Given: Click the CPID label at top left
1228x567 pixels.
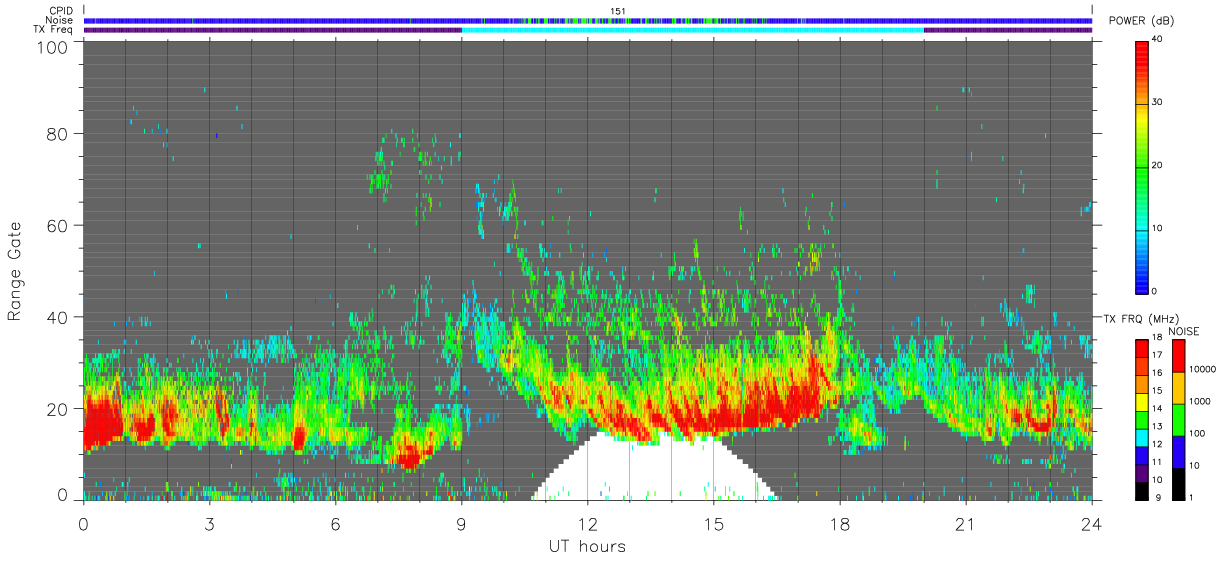Looking at the screenshot, I should click(x=61, y=11).
